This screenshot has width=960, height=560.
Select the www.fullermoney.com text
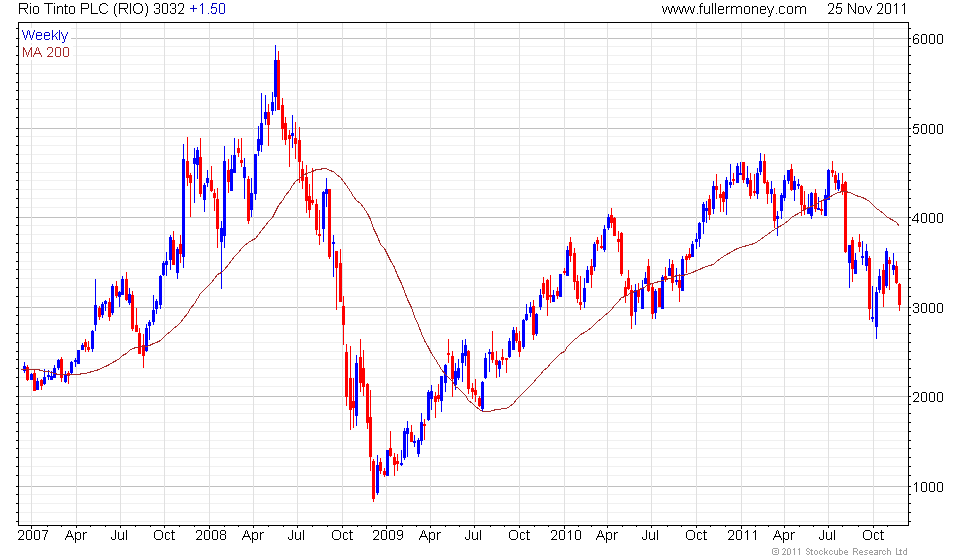[733, 9]
